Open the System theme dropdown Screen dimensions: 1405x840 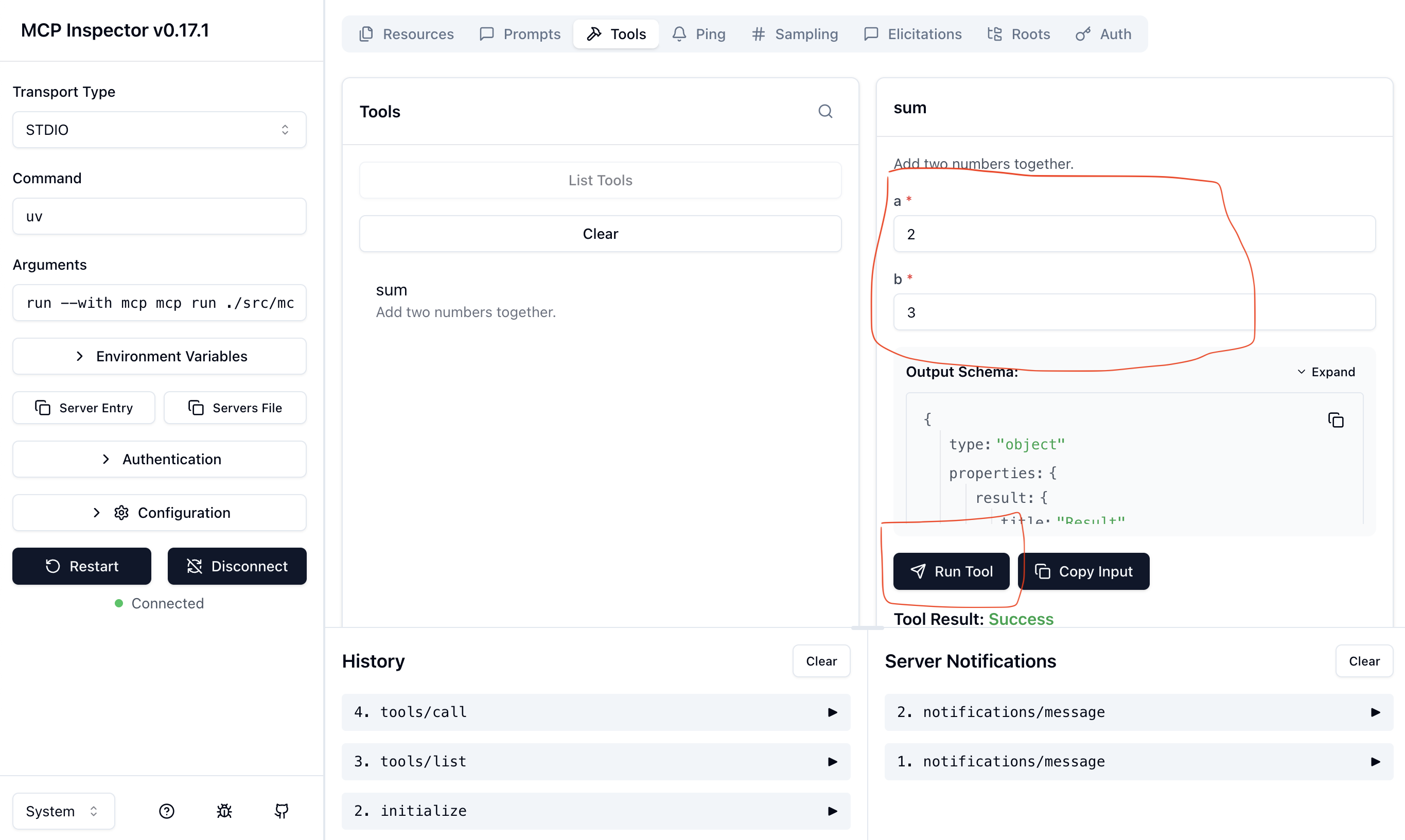63,811
